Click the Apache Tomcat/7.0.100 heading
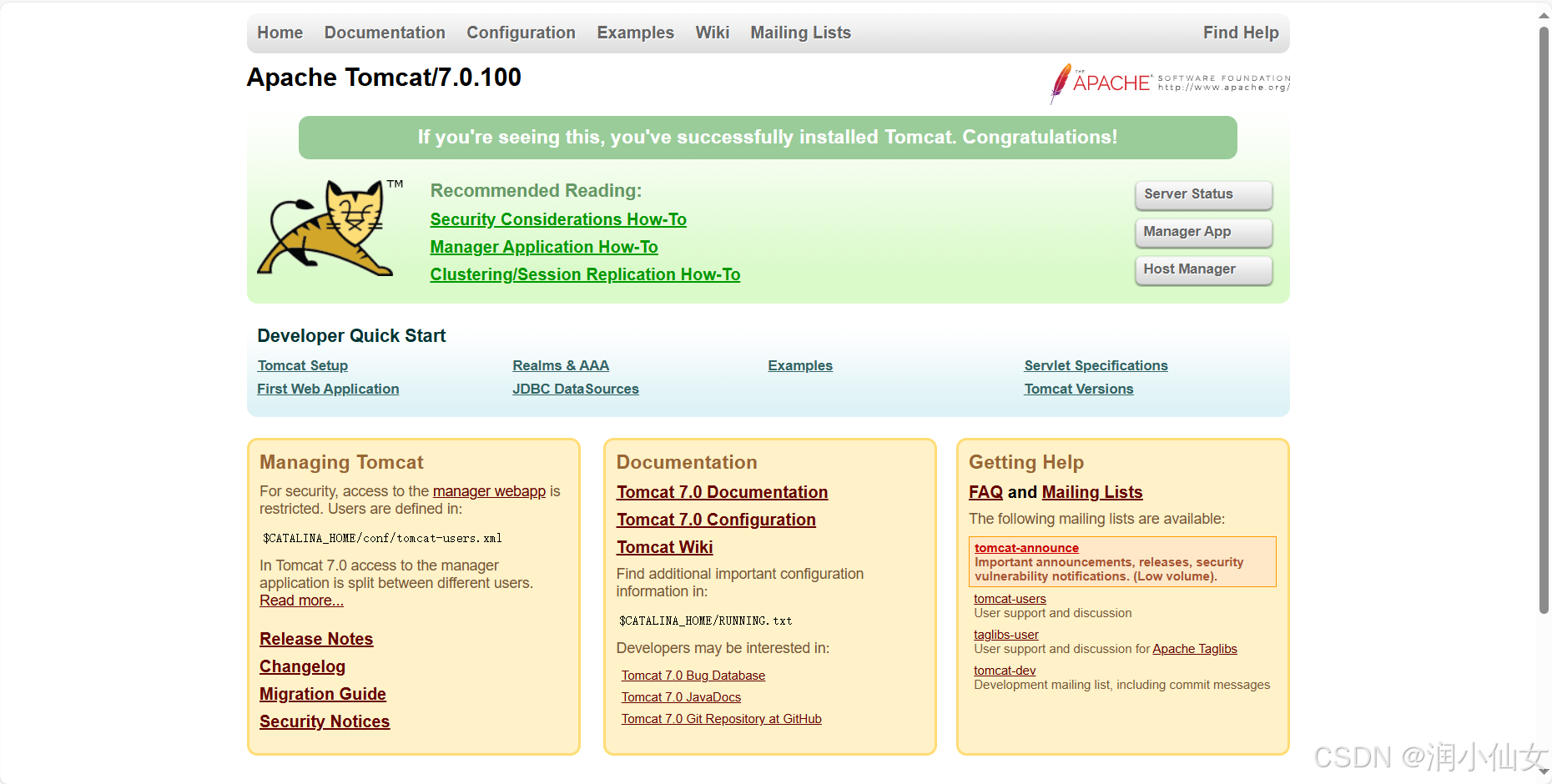 (384, 78)
